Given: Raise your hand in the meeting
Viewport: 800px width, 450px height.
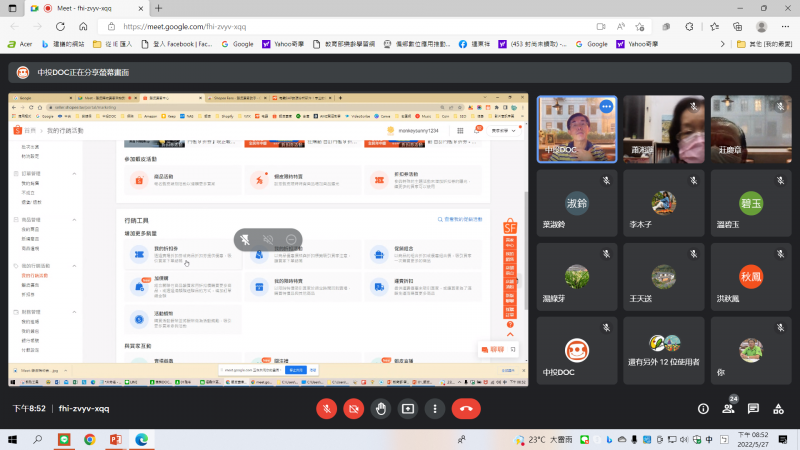Looking at the screenshot, I should pyautogui.click(x=381, y=409).
